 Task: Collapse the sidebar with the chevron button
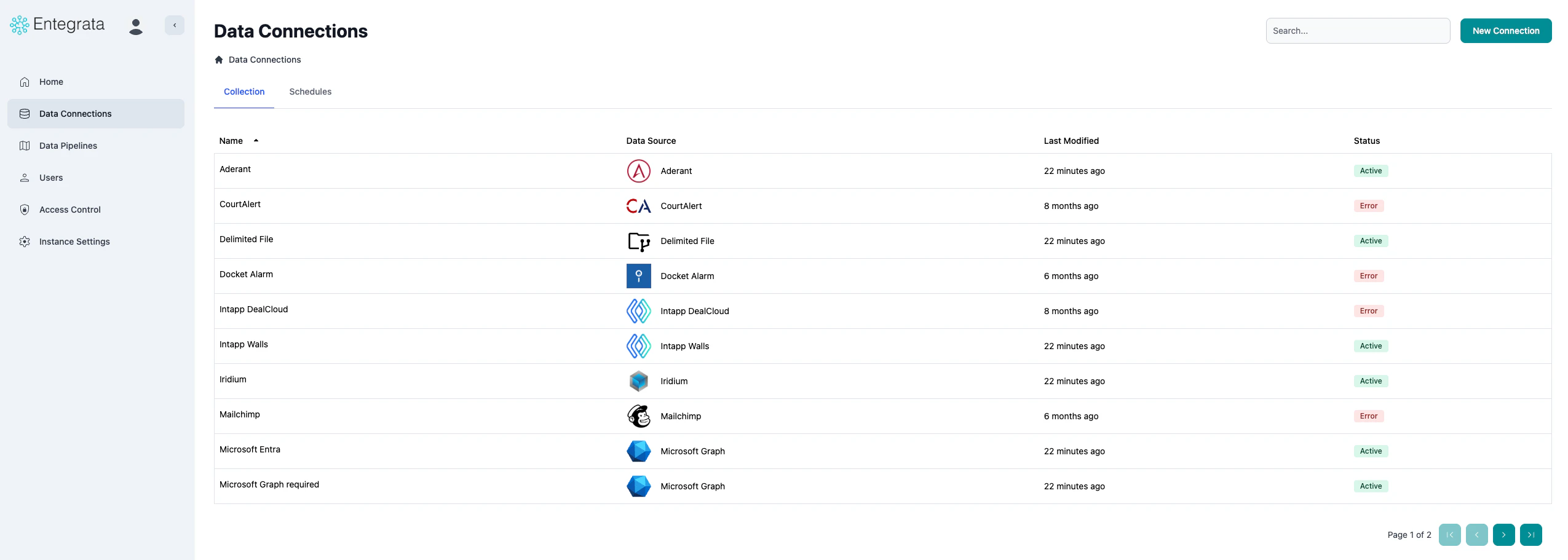coord(175,25)
